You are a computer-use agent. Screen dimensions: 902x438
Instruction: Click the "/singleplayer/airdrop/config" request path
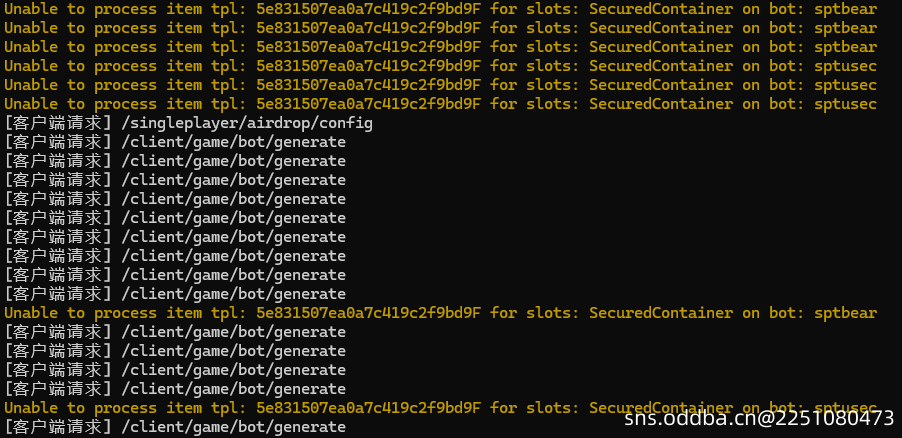coord(246,123)
